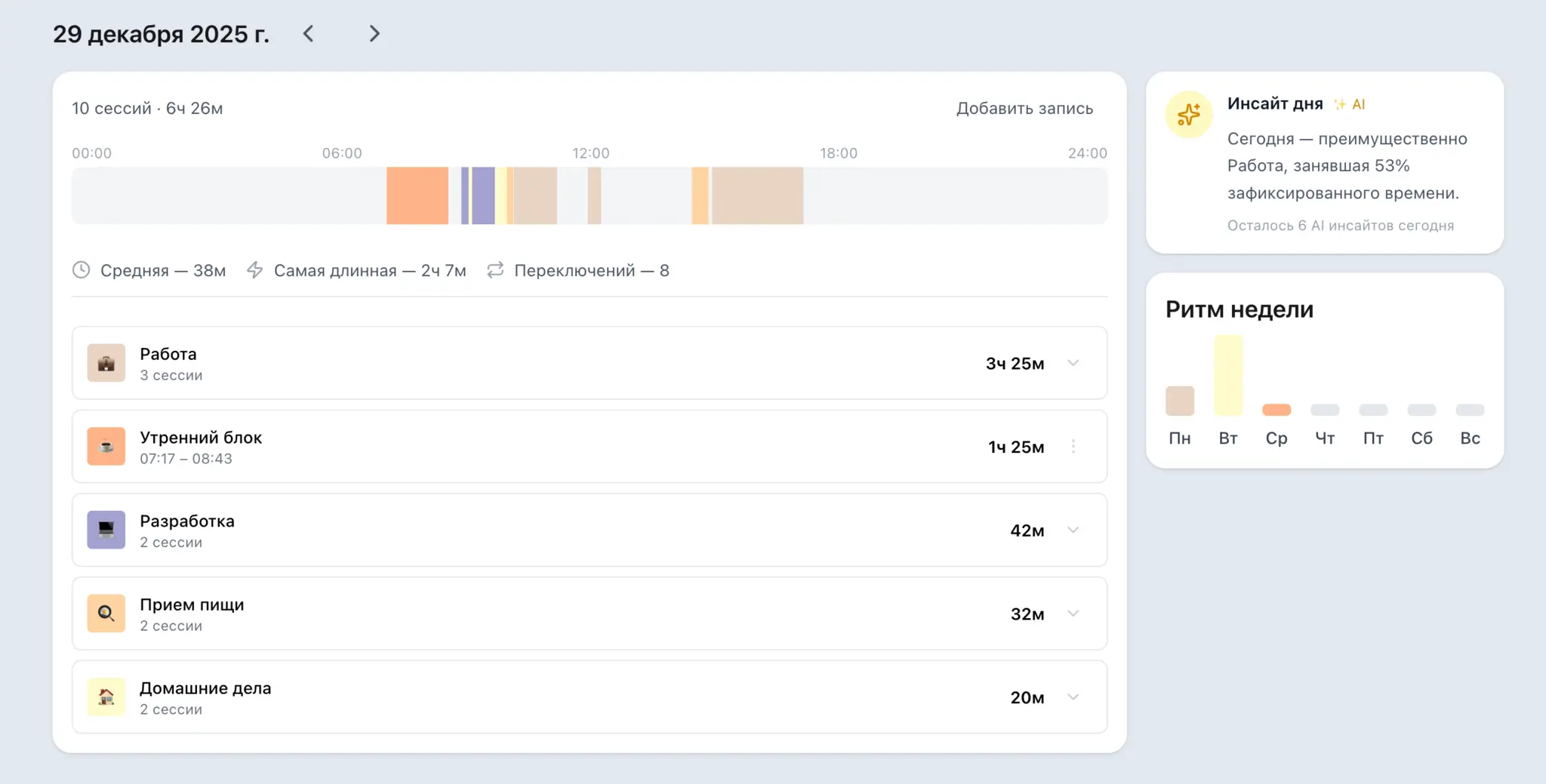
Task: Expand the Работа sessions row
Action: (1073, 363)
